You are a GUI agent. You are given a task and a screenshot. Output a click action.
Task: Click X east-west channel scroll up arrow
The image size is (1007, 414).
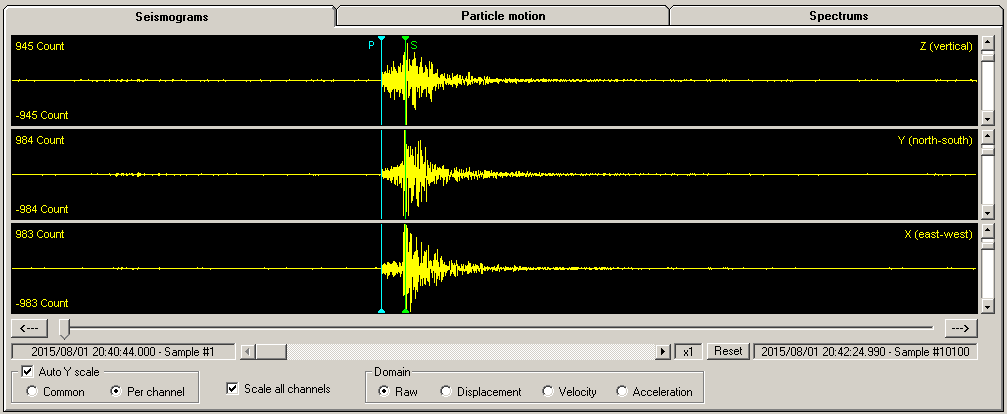pyautogui.click(x=988, y=230)
